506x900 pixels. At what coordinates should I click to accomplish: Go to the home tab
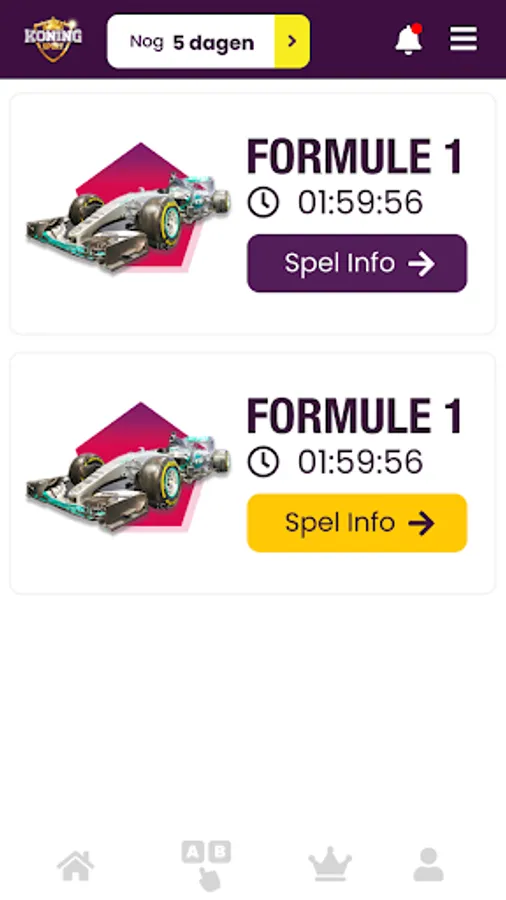pos(76,866)
